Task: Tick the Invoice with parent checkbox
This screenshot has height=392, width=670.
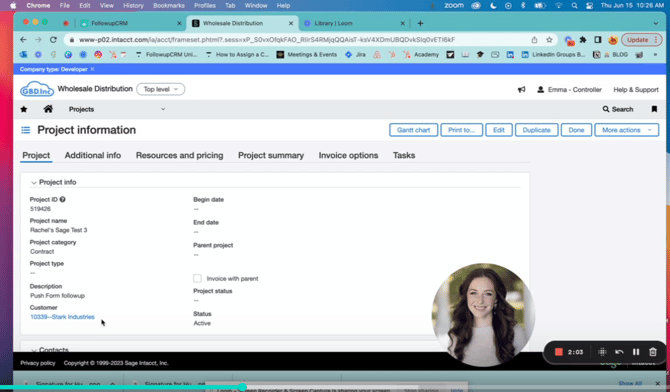Action: click(x=197, y=278)
